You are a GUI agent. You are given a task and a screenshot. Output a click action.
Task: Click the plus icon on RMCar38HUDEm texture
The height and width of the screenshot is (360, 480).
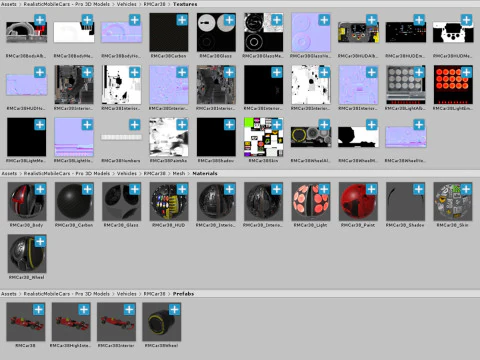[419, 20]
